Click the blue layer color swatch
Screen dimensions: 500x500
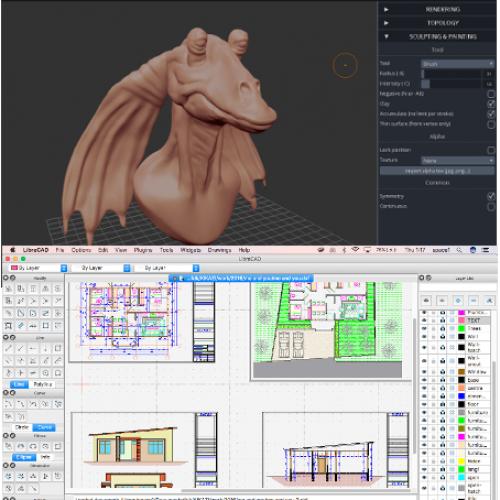point(461,396)
